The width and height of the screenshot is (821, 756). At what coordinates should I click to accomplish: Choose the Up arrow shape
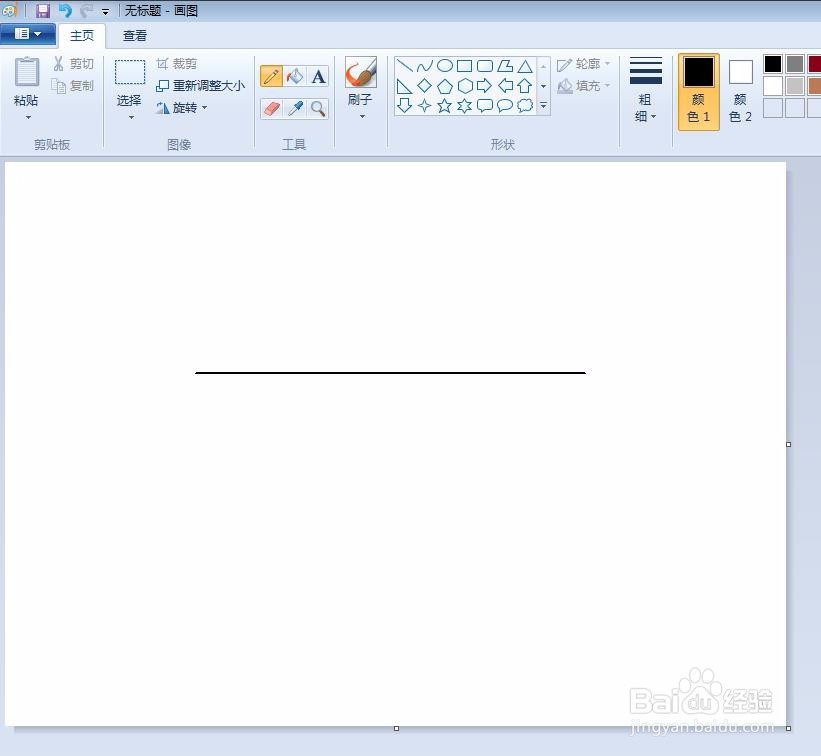(525, 86)
